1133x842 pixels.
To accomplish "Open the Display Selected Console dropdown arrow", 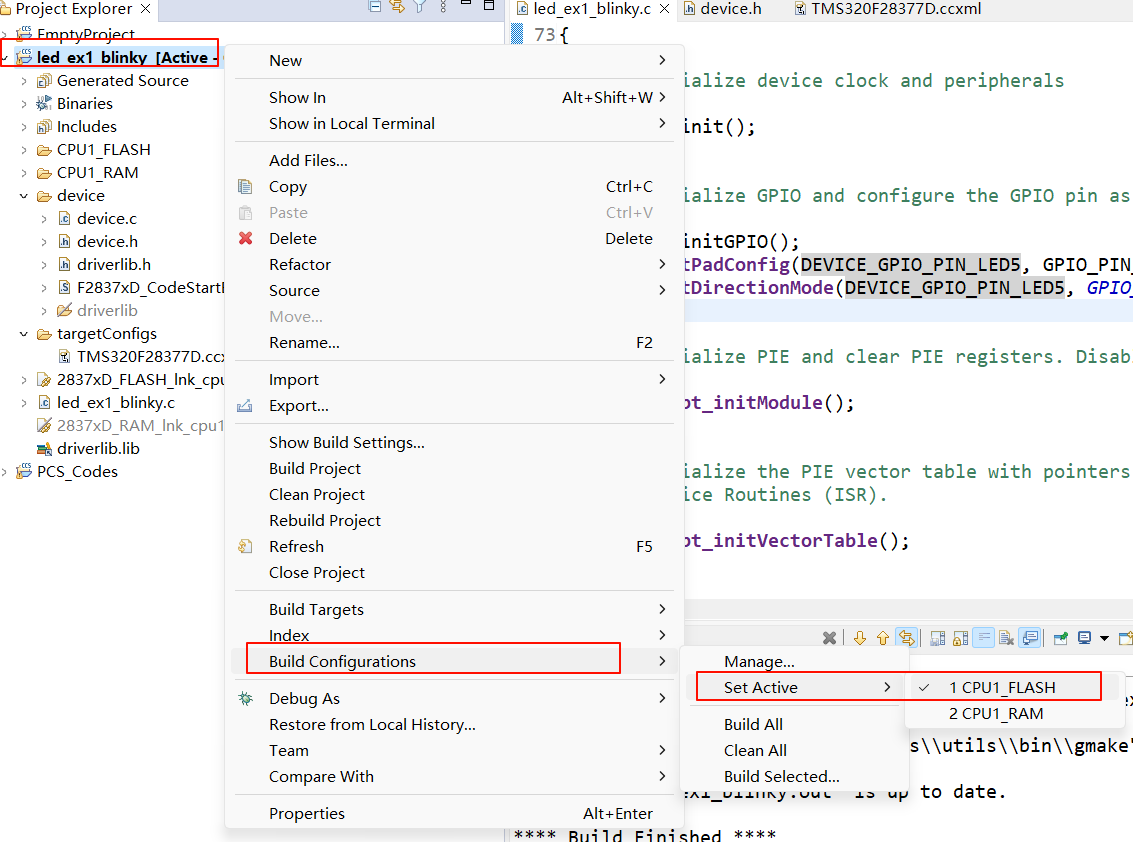I will pos(1104,638).
